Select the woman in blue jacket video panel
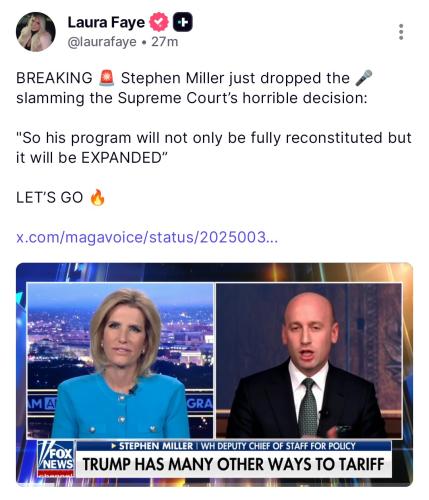Image resolution: width=429 pixels, height=500 pixels. pyautogui.click(x=120, y=361)
